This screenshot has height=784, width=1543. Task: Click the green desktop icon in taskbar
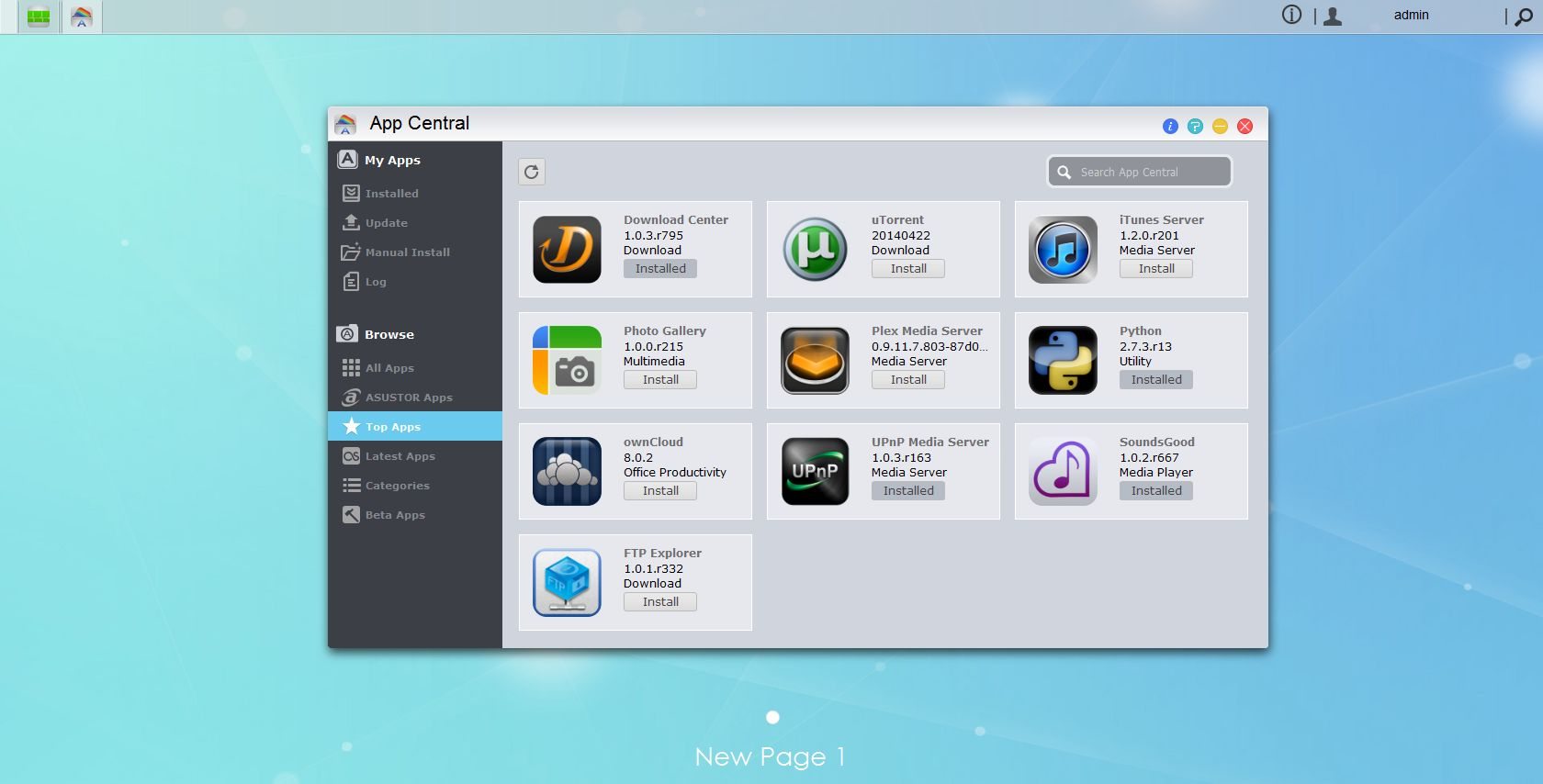39,17
